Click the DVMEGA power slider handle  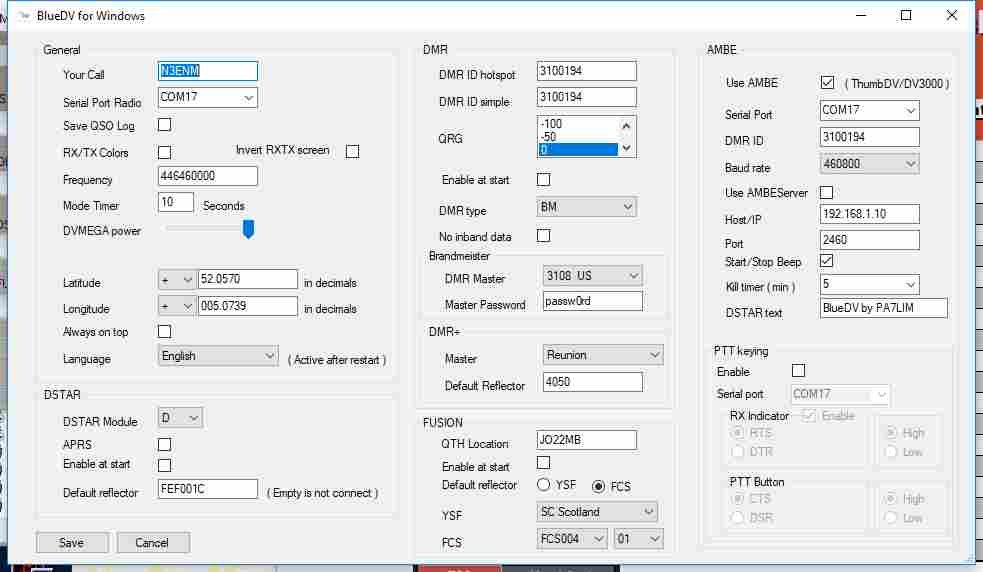coord(248,230)
